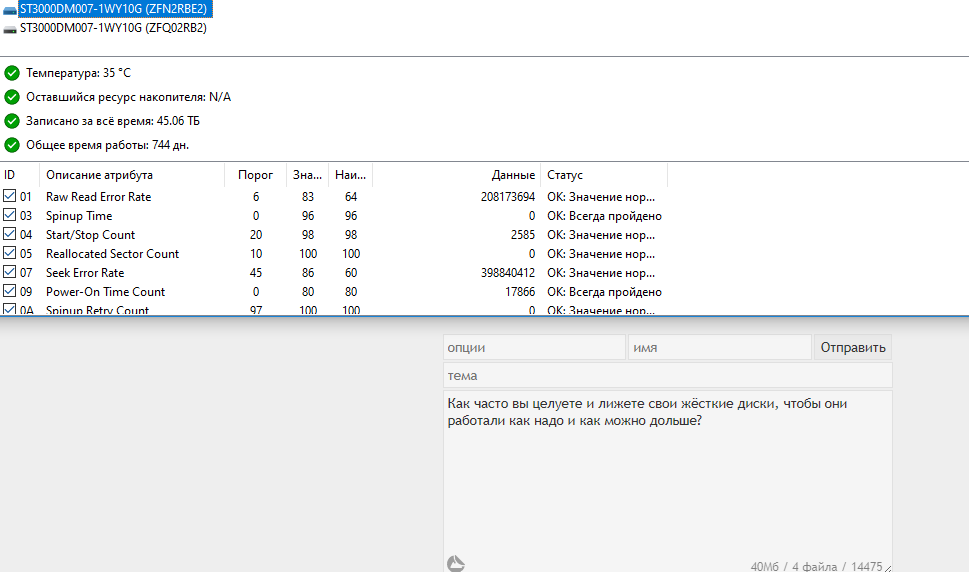
Task: Select the Seek Error Rate row name
Action: pyautogui.click(x=85, y=273)
